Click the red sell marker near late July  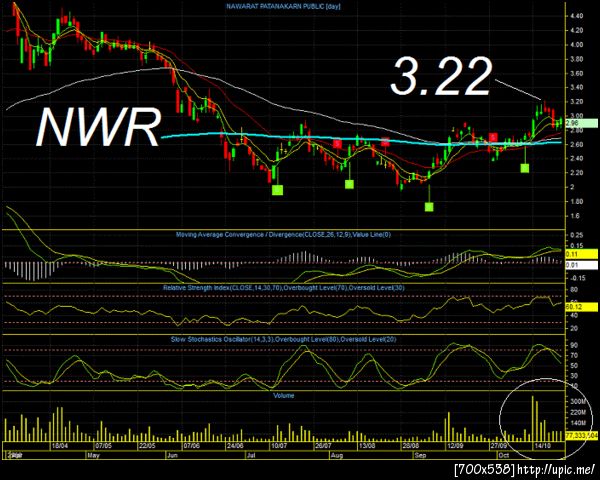337,144
